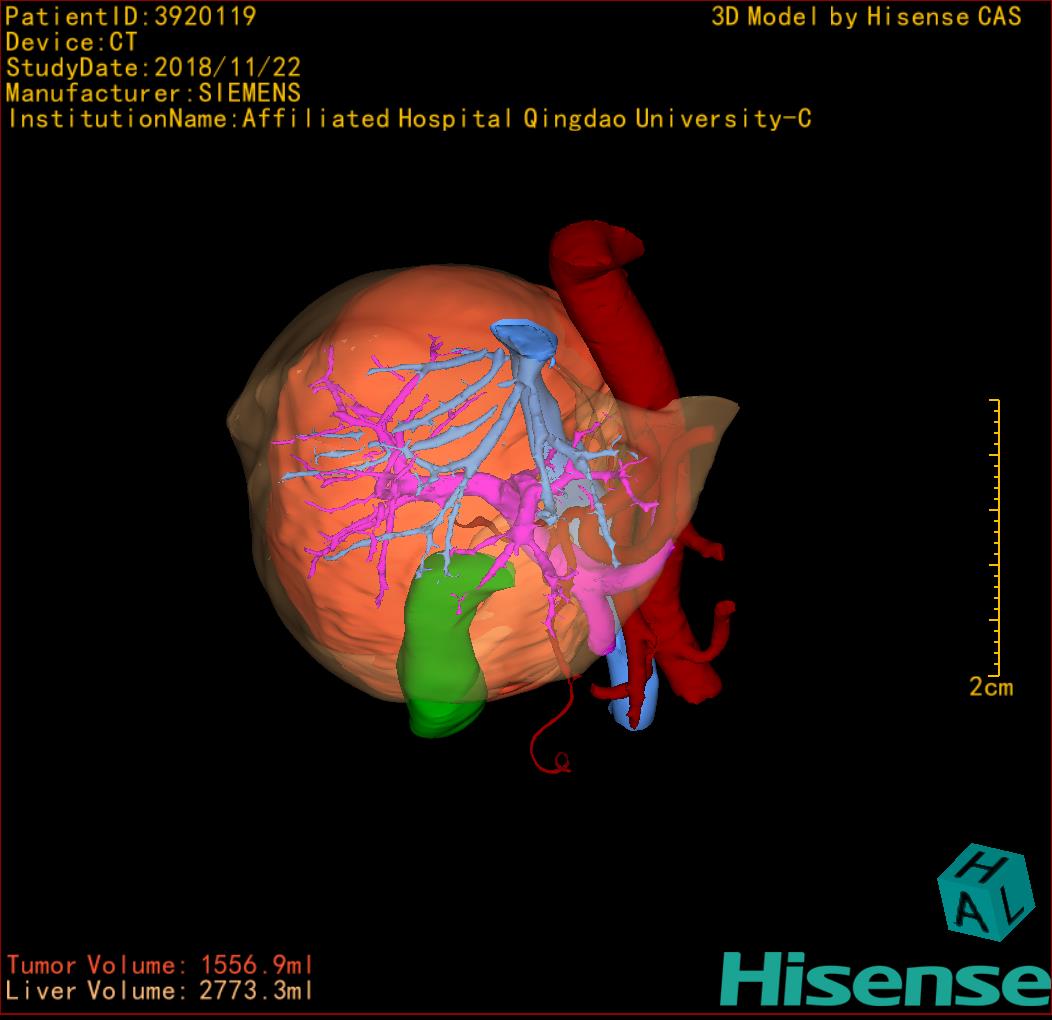Click the Hisense logo
Screen dimensions: 1052x1020
click(x=883, y=979)
